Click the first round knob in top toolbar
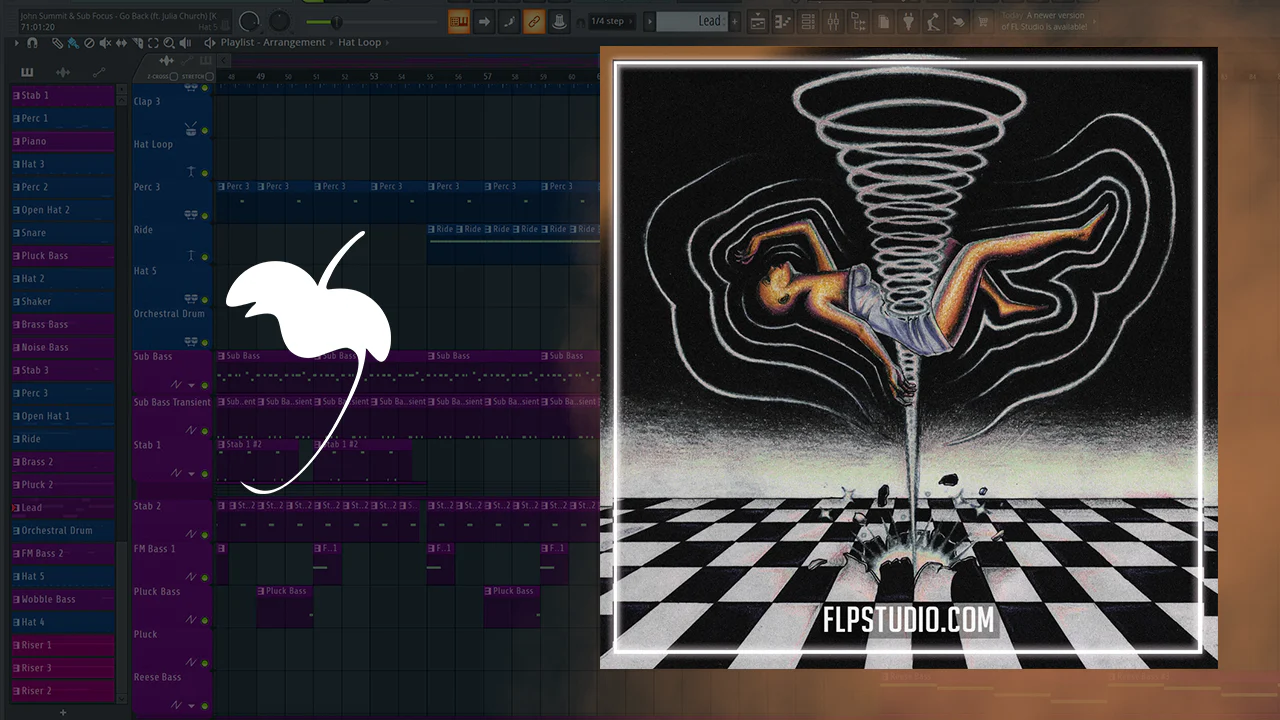Screen dimensions: 1280x720 tap(250, 21)
